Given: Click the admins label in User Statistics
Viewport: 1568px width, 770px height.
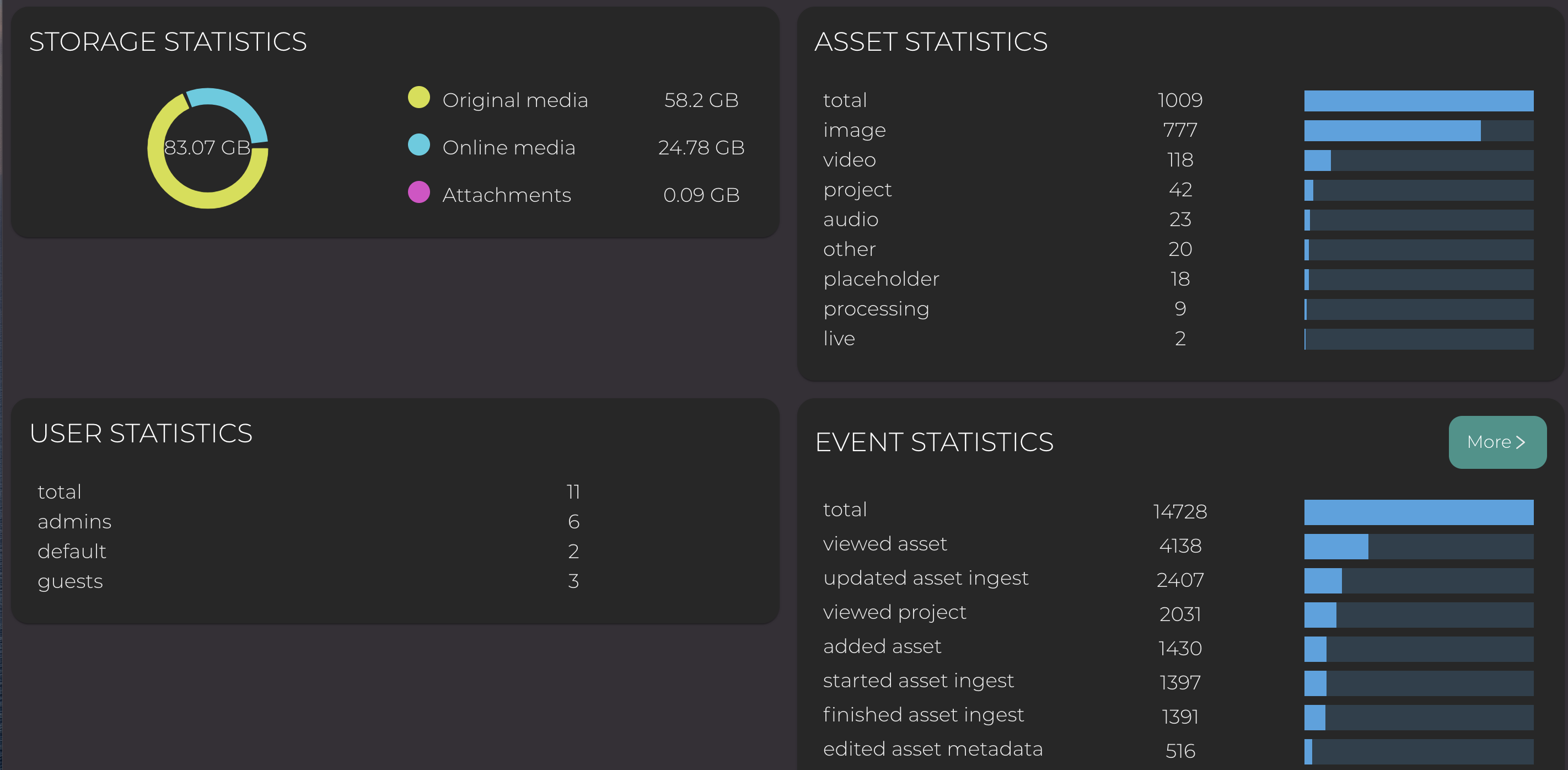Looking at the screenshot, I should pyautogui.click(x=74, y=522).
